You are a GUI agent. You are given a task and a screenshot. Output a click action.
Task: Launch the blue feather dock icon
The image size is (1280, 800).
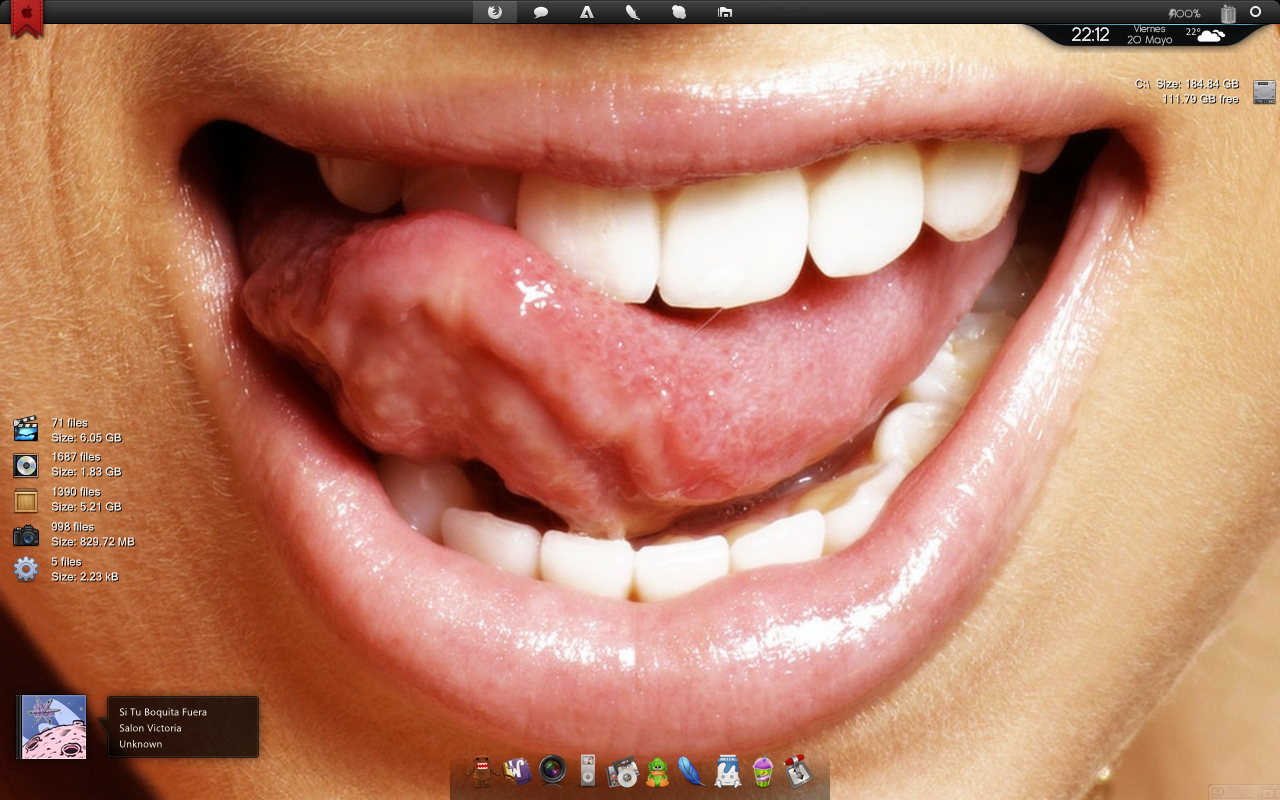click(x=692, y=771)
